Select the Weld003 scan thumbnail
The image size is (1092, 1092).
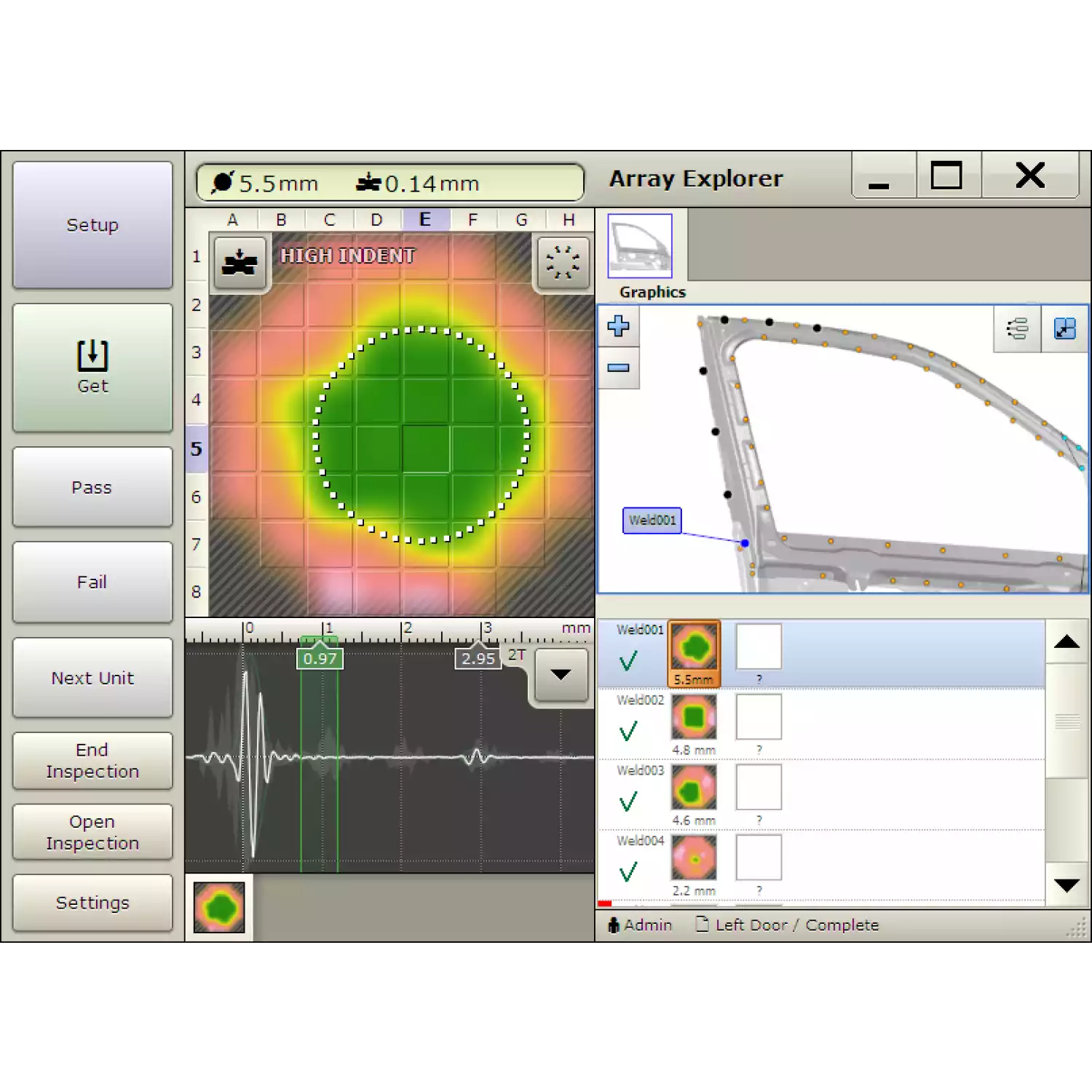(694, 787)
